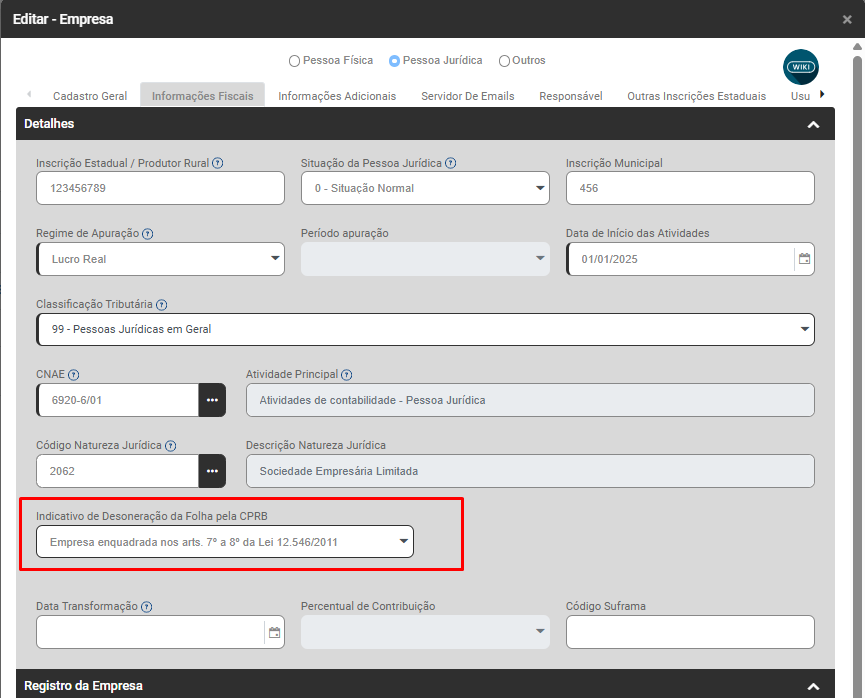Click the Código Suframa input field

pyautogui.click(x=690, y=632)
